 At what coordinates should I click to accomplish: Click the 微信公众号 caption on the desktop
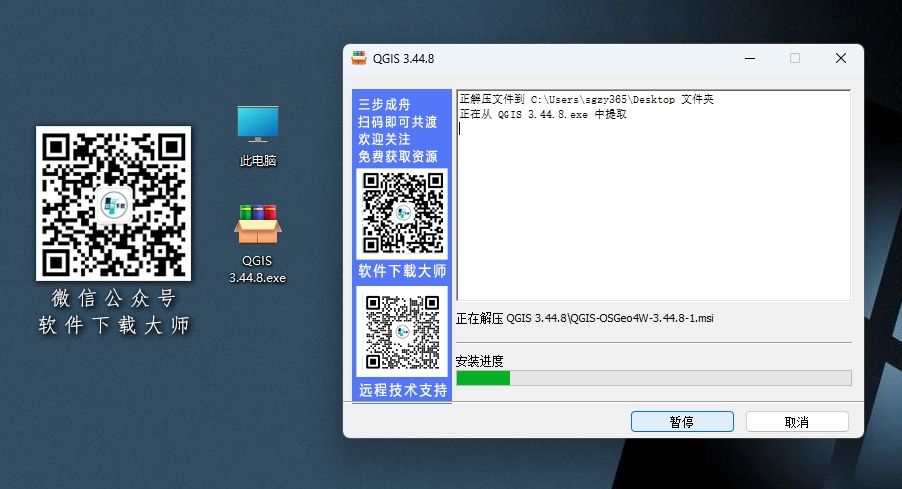[x=113, y=298]
